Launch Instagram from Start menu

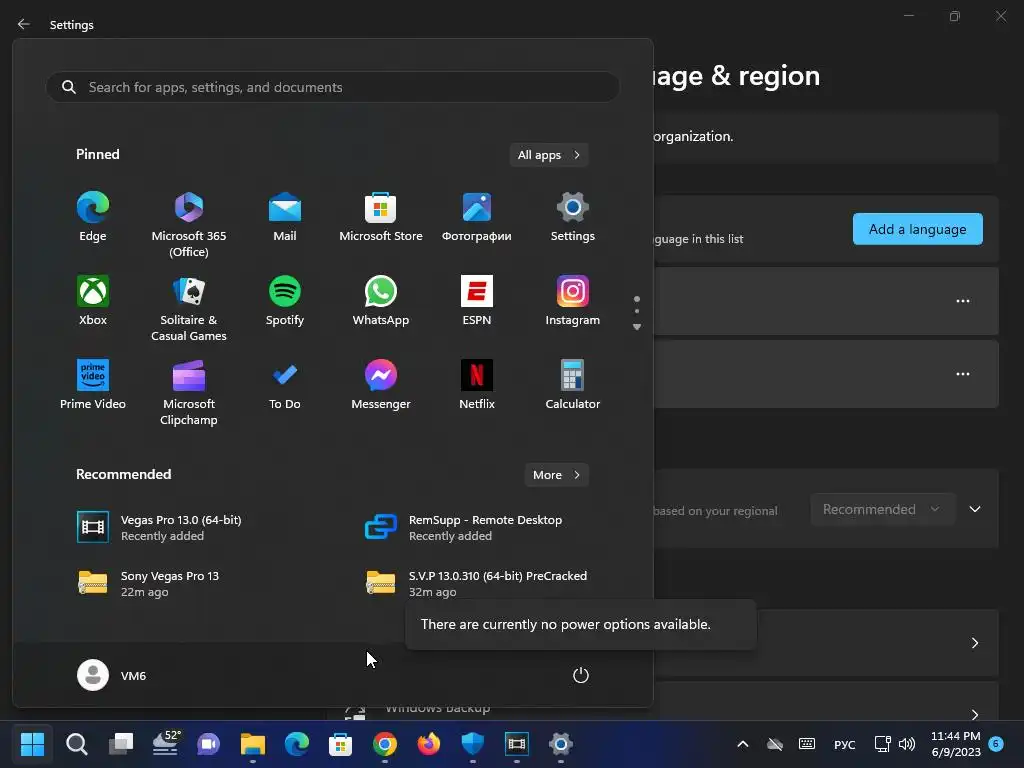click(x=573, y=301)
